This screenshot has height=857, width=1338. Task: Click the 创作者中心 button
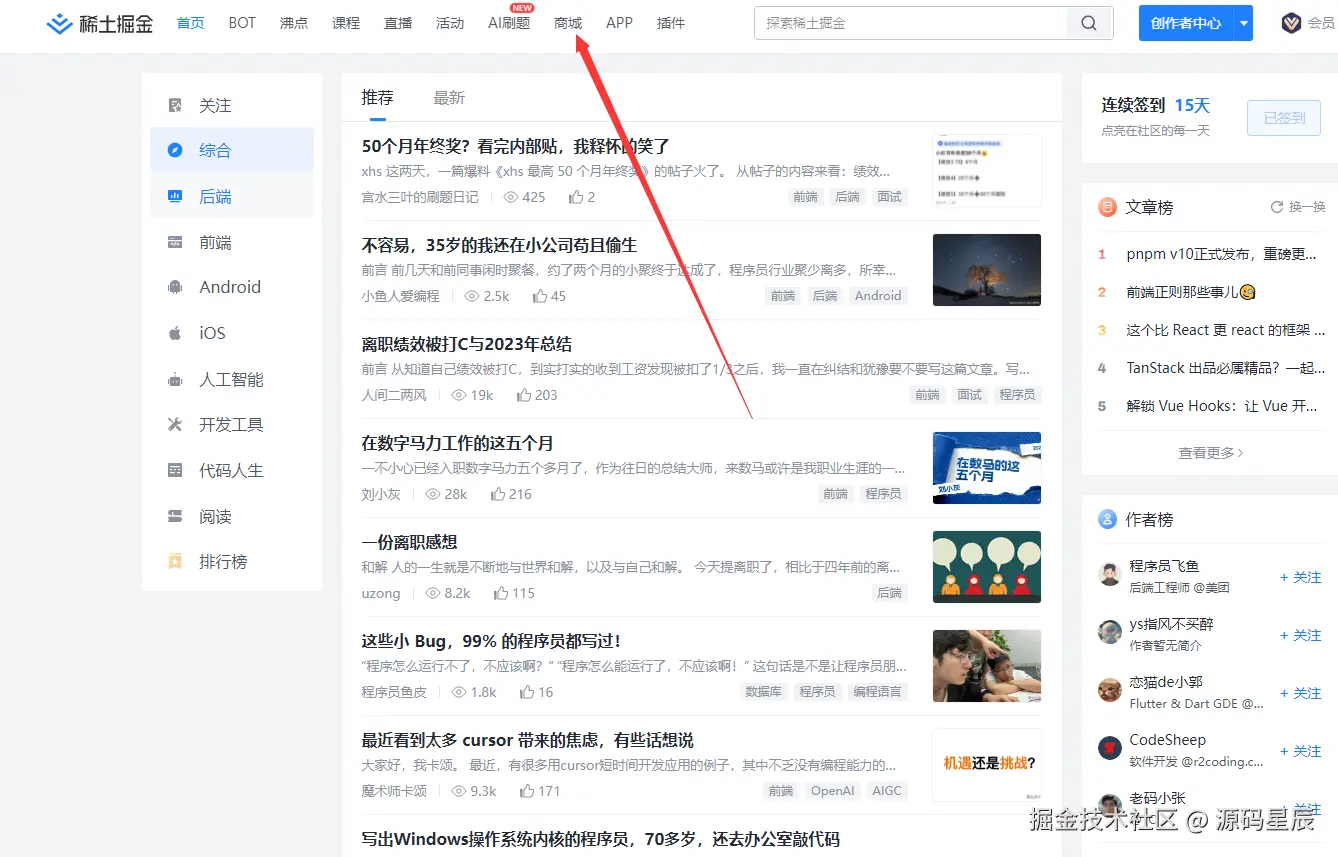[x=1186, y=23]
